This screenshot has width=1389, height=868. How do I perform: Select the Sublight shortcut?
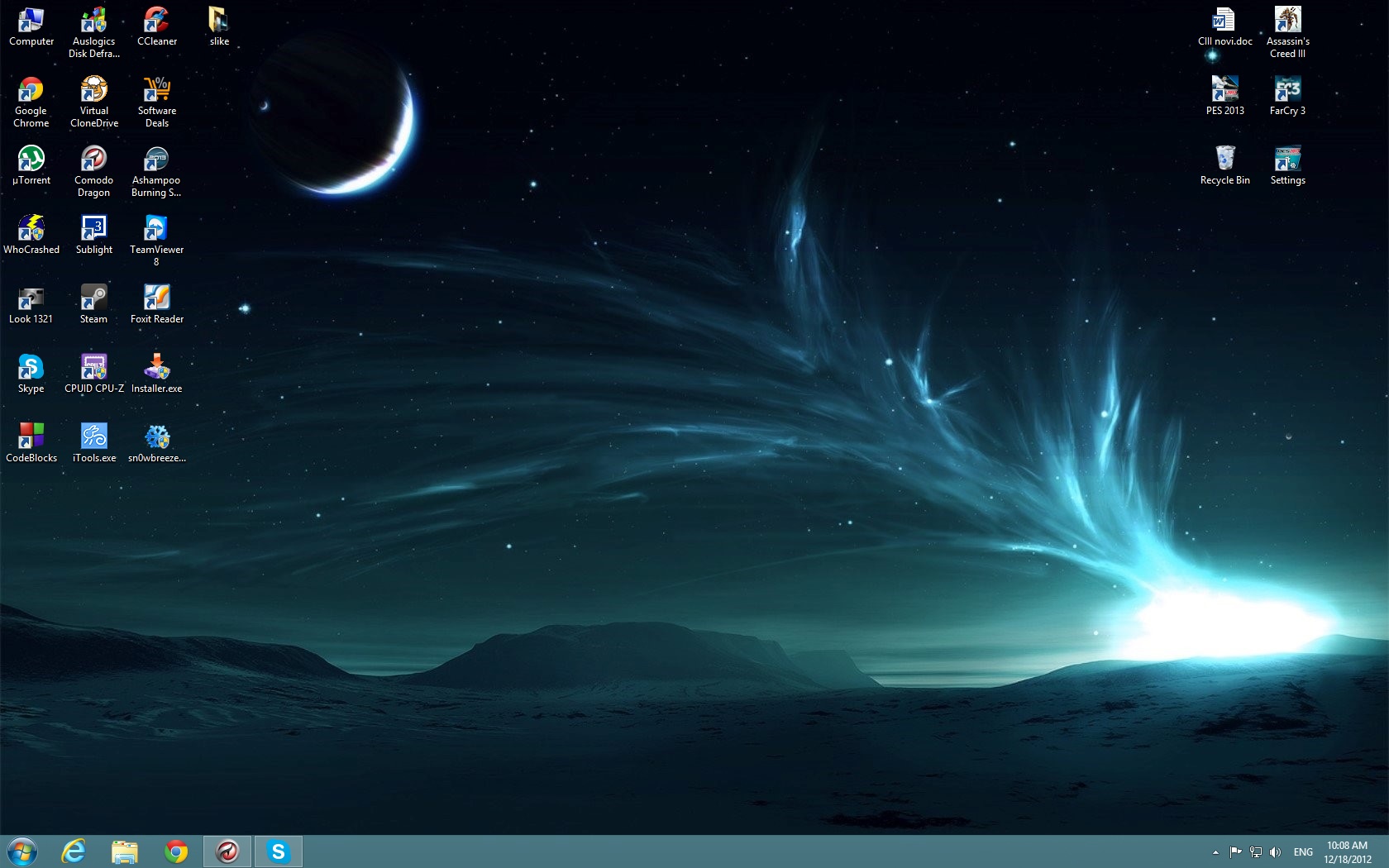point(94,235)
